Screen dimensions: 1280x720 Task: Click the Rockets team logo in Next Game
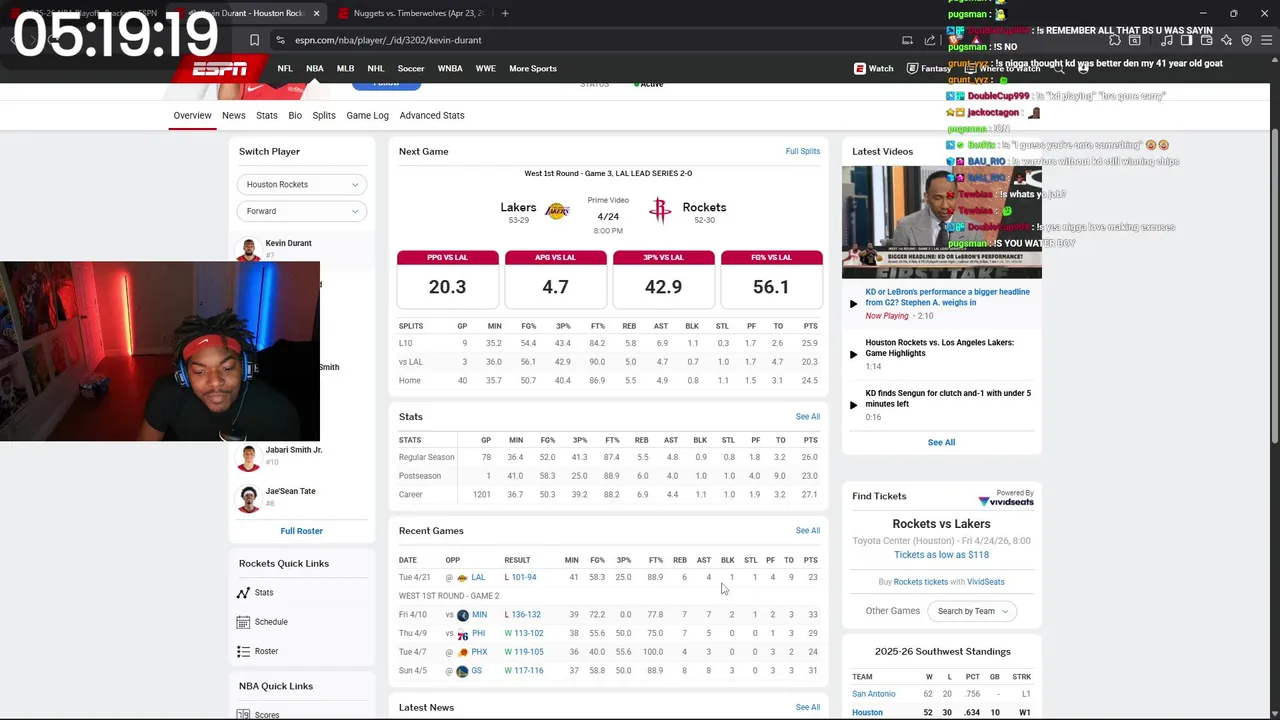click(660, 210)
